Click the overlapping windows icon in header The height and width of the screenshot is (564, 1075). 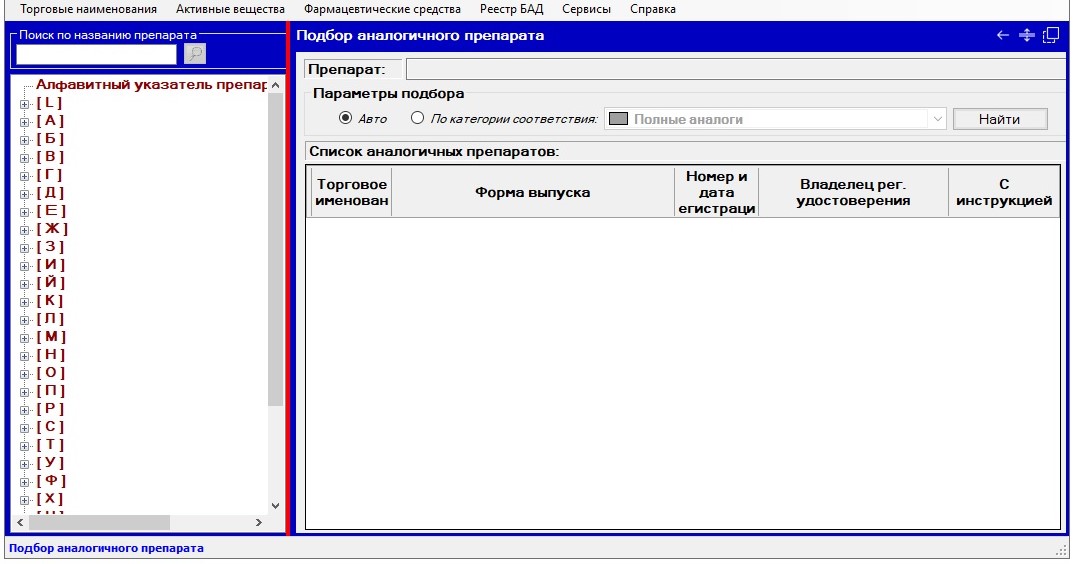tap(1050, 35)
